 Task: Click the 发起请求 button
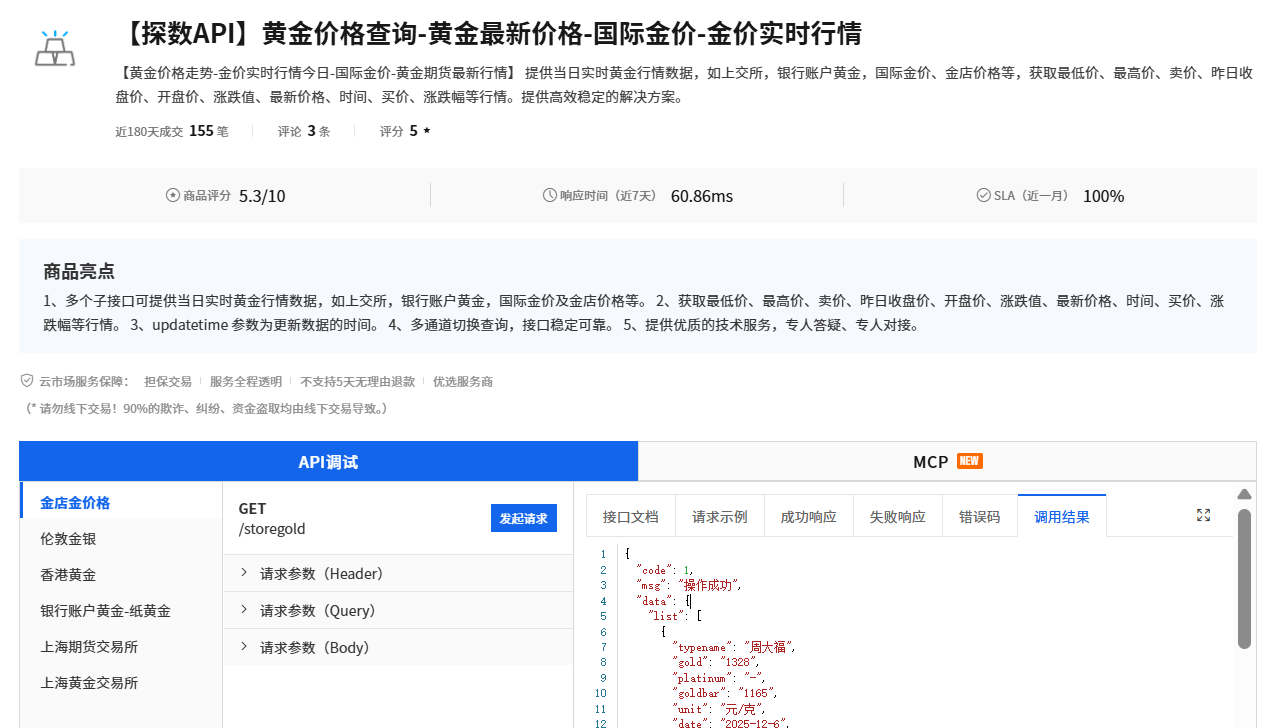523,519
